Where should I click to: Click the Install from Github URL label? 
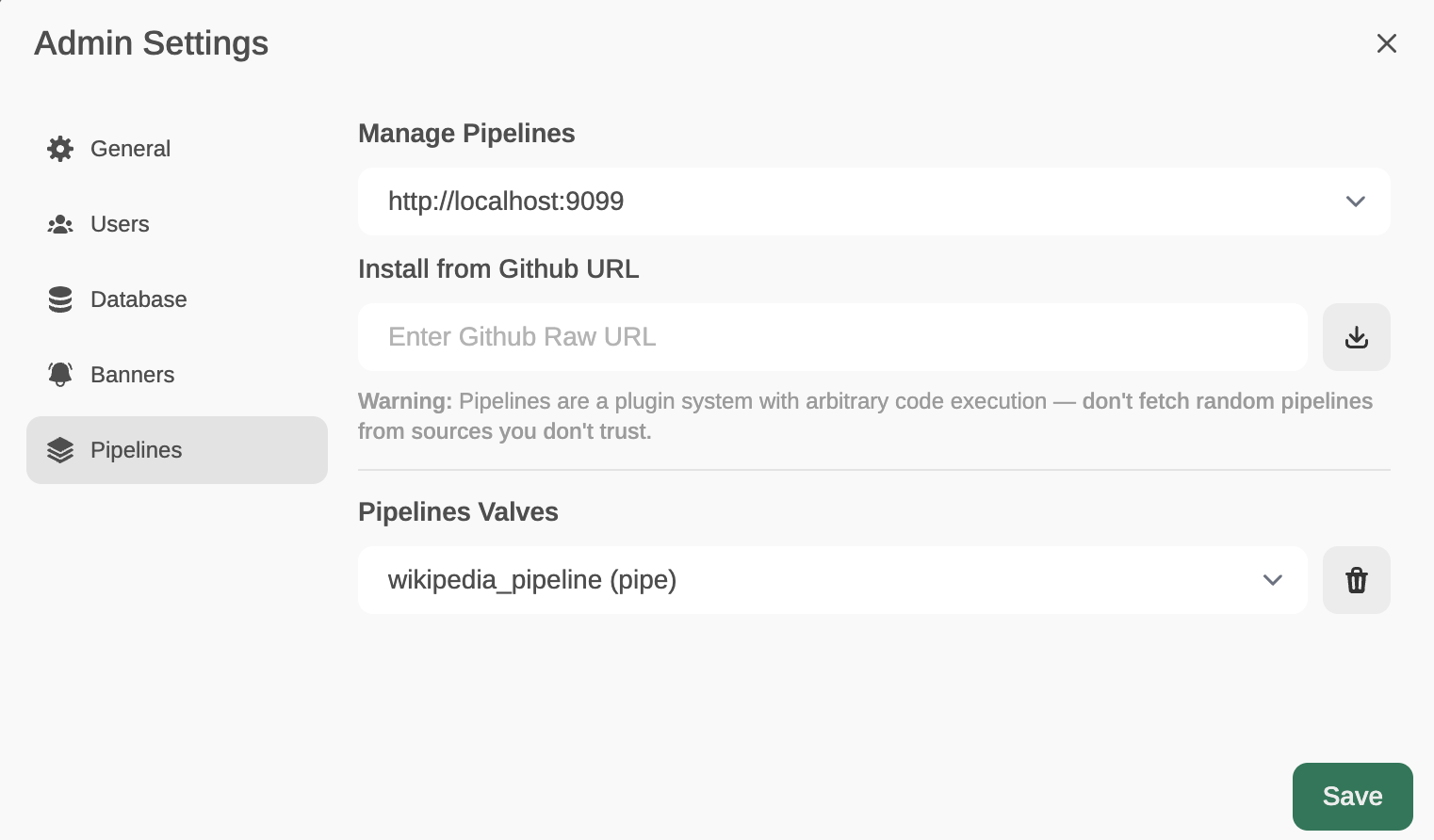(x=498, y=269)
